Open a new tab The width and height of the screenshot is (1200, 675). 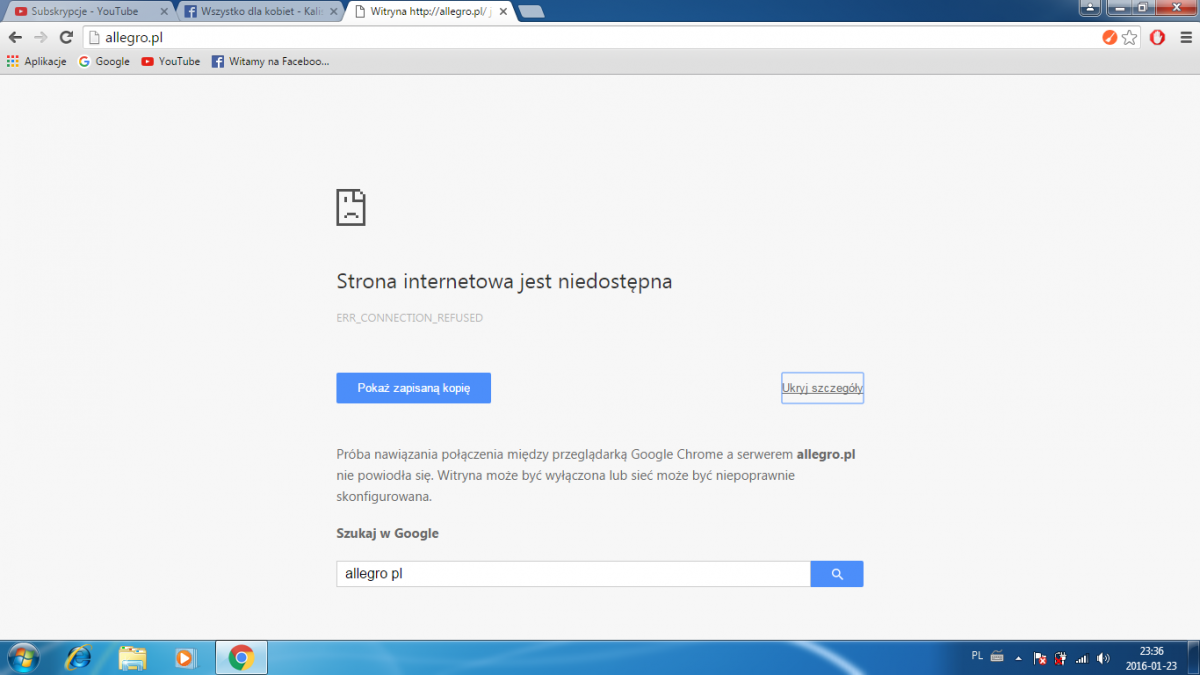[531, 12]
